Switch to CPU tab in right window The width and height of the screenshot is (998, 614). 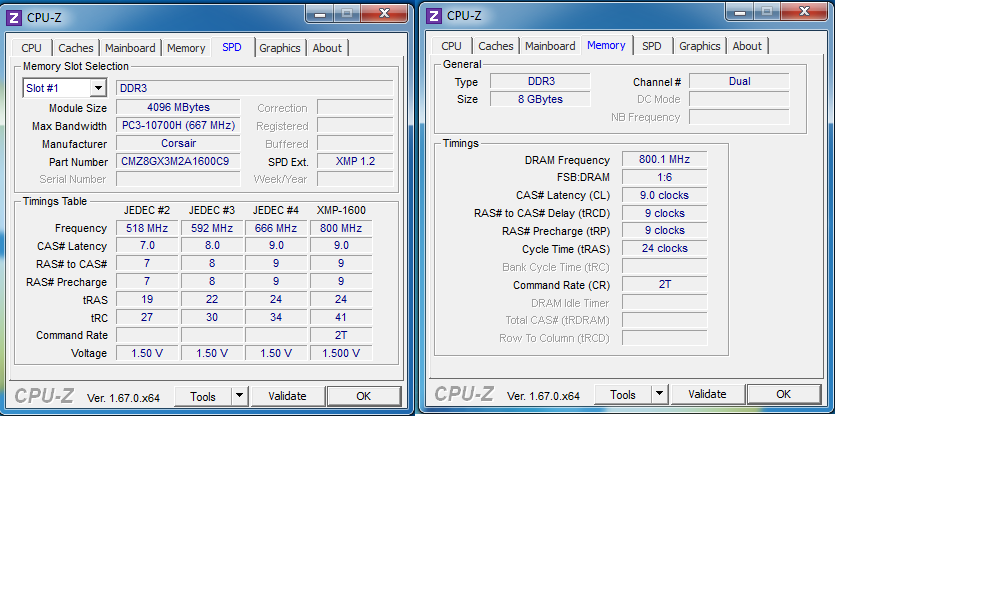pyautogui.click(x=451, y=46)
